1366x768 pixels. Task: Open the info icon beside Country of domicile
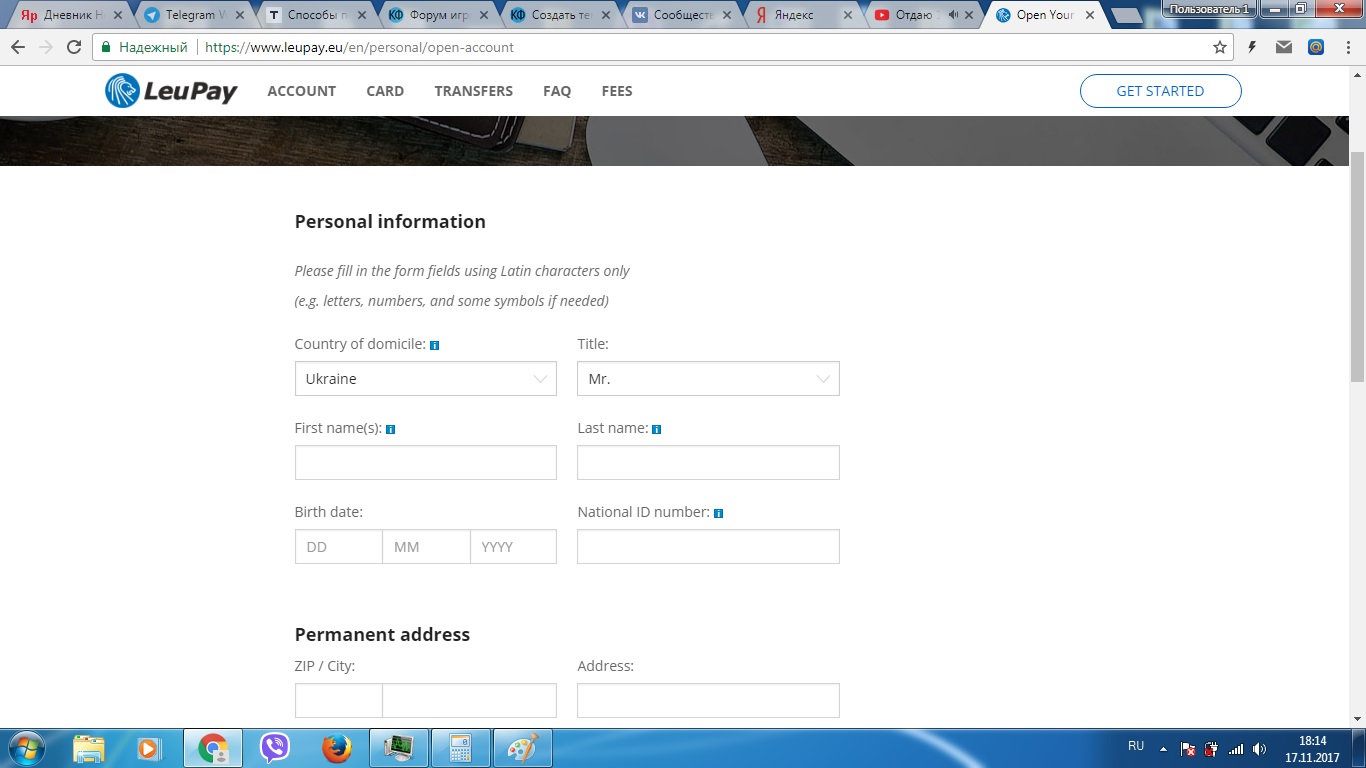[434, 345]
